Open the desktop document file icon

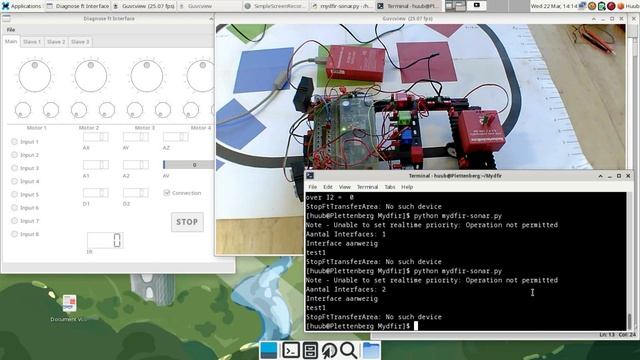[x=69, y=303]
